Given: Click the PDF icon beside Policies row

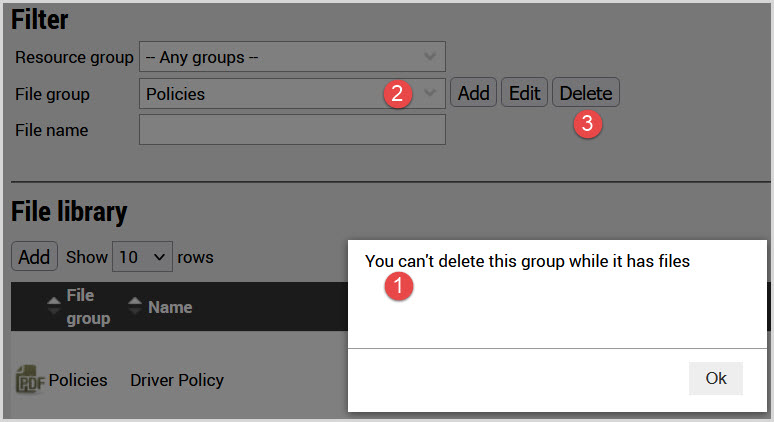Looking at the screenshot, I should coord(30,380).
